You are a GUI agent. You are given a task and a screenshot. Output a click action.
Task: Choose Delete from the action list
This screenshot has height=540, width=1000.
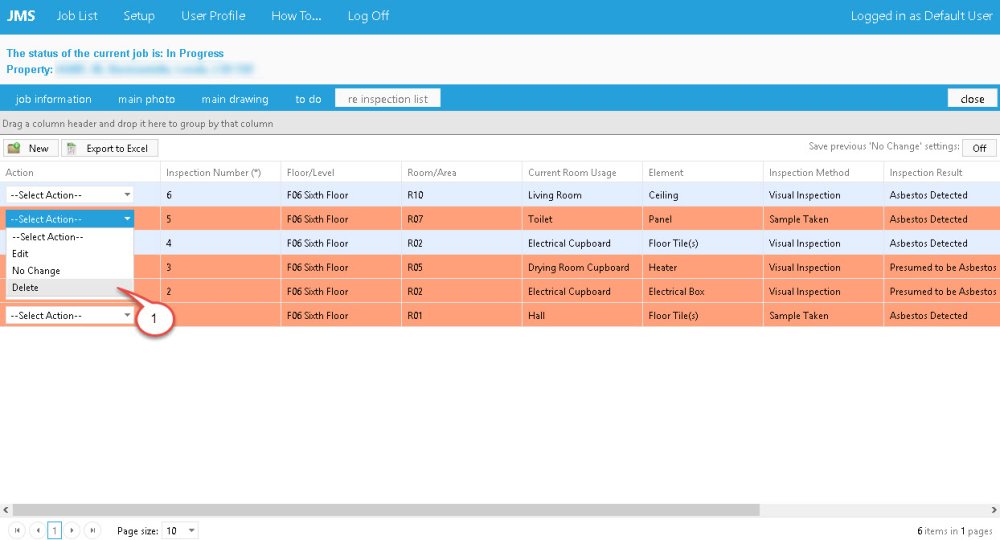coord(70,288)
